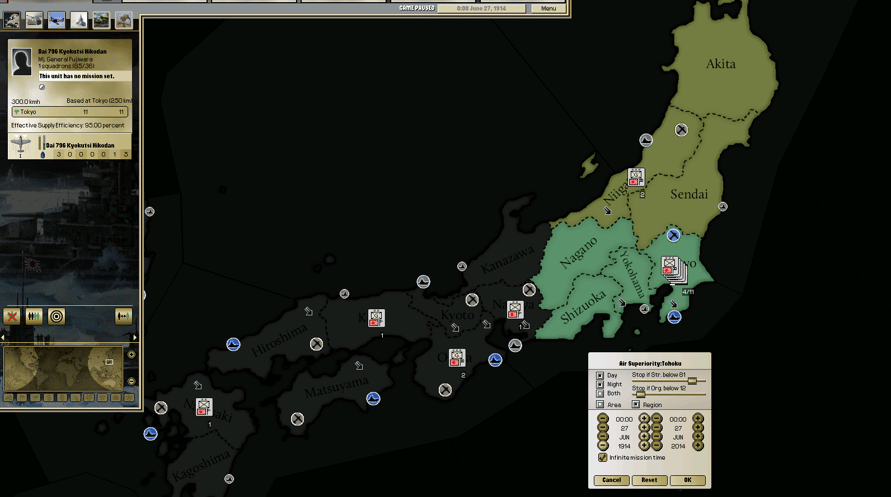Increase start month JUN with plus
Viewport: 891px width, 497px height.
[x=644, y=437]
